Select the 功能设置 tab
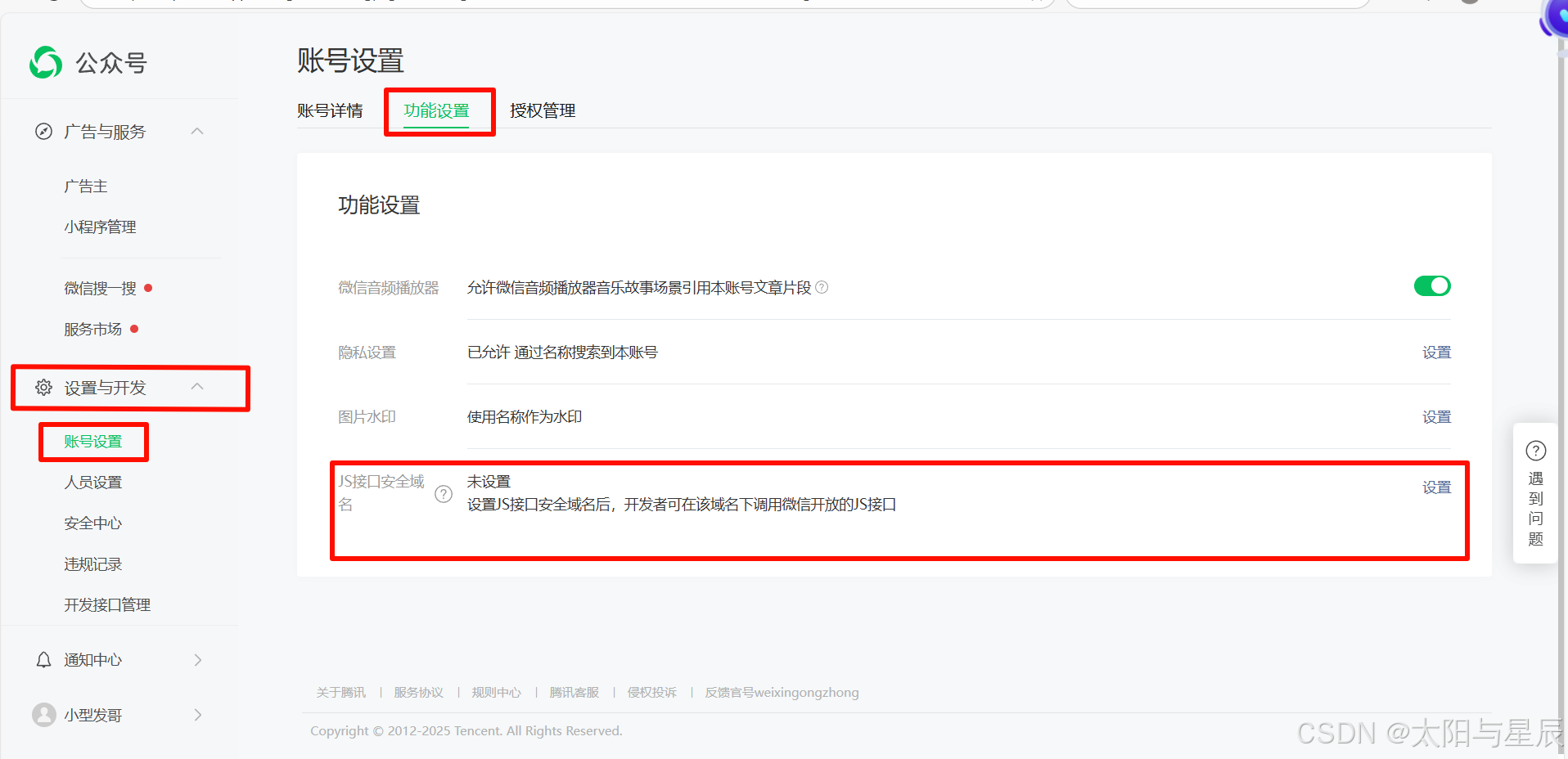 (436, 110)
